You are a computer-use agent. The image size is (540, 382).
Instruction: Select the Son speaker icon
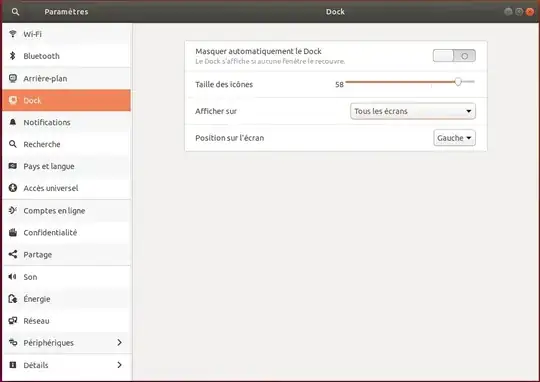click(x=13, y=277)
